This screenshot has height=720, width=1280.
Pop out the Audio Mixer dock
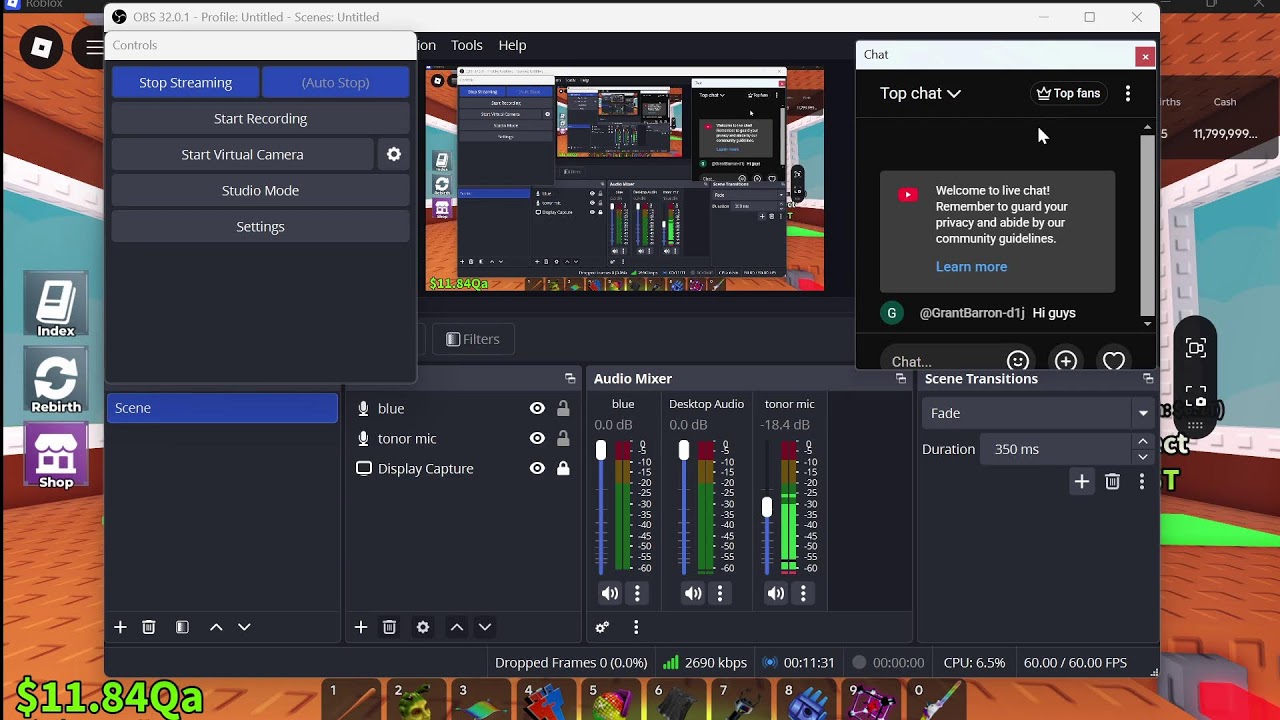point(901,379)
